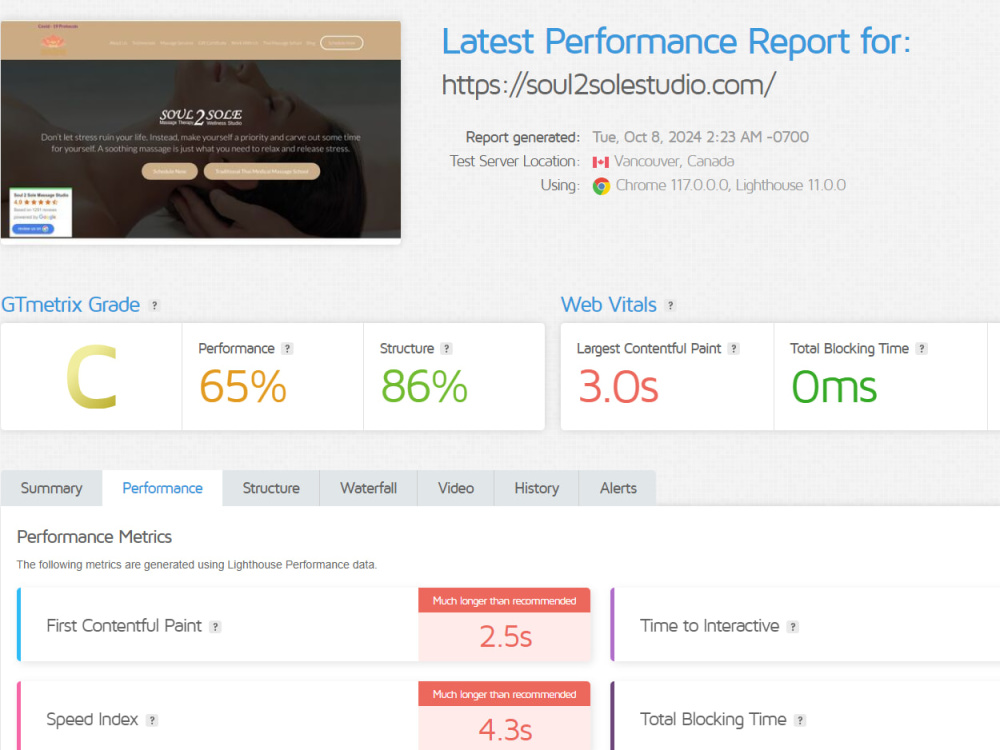Screen dimensions: 1000x750
Task: Open the soul2solestudio.com URL link
Action: click(x=608, y=85)
